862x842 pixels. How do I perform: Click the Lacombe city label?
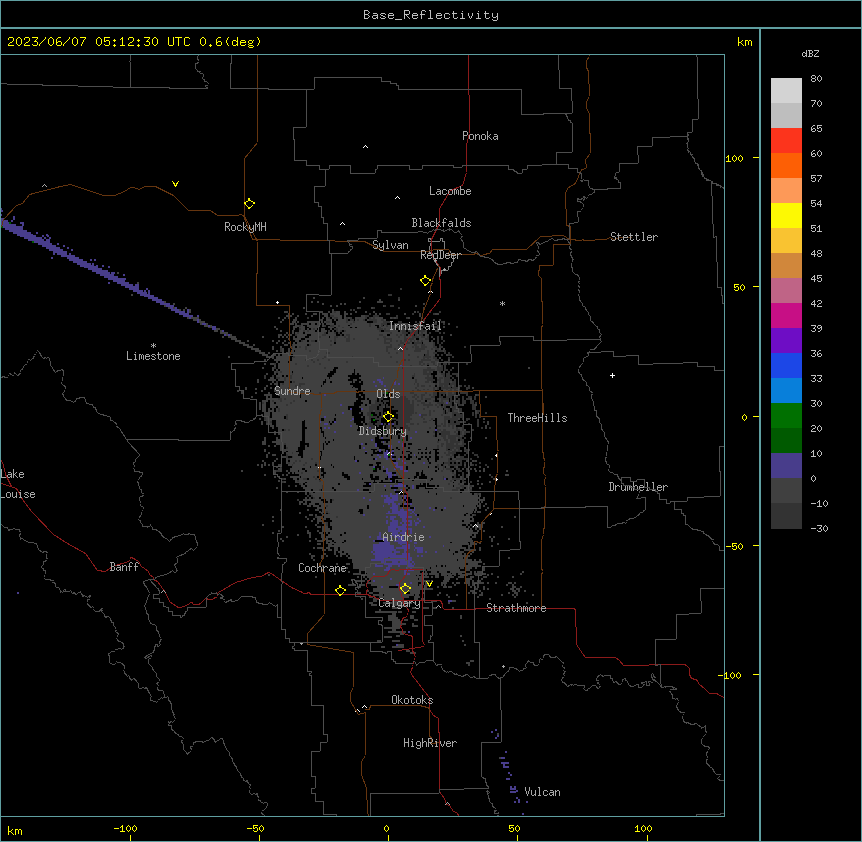point(450,191)
